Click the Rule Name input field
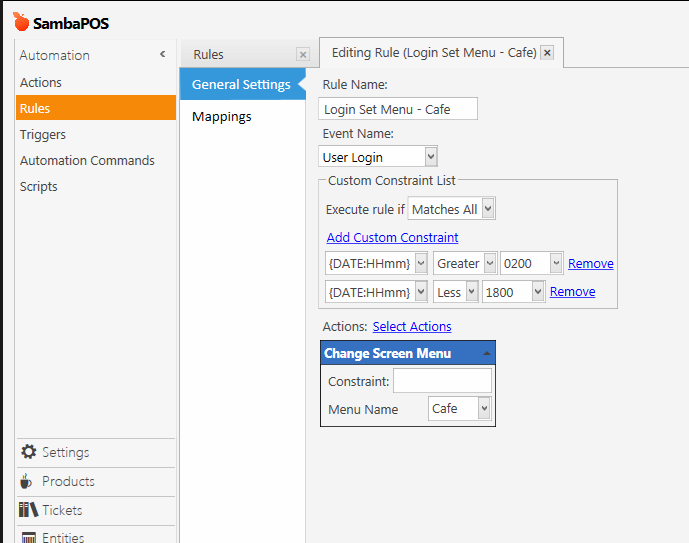689x543 pixels. tap(398, 109)
